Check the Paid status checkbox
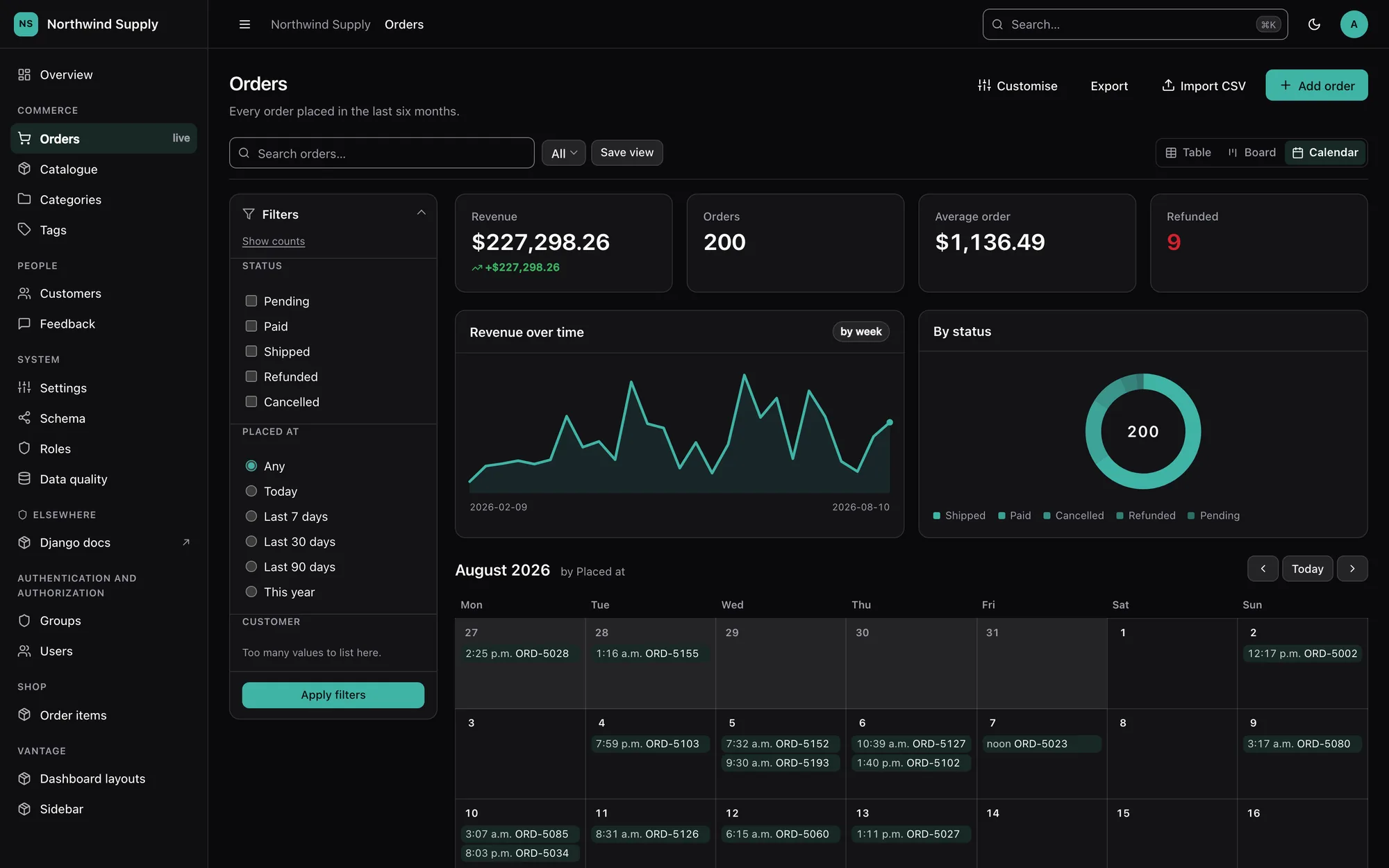The width and height of the screenshot is (1389, 868). click(x=251, y=326)
